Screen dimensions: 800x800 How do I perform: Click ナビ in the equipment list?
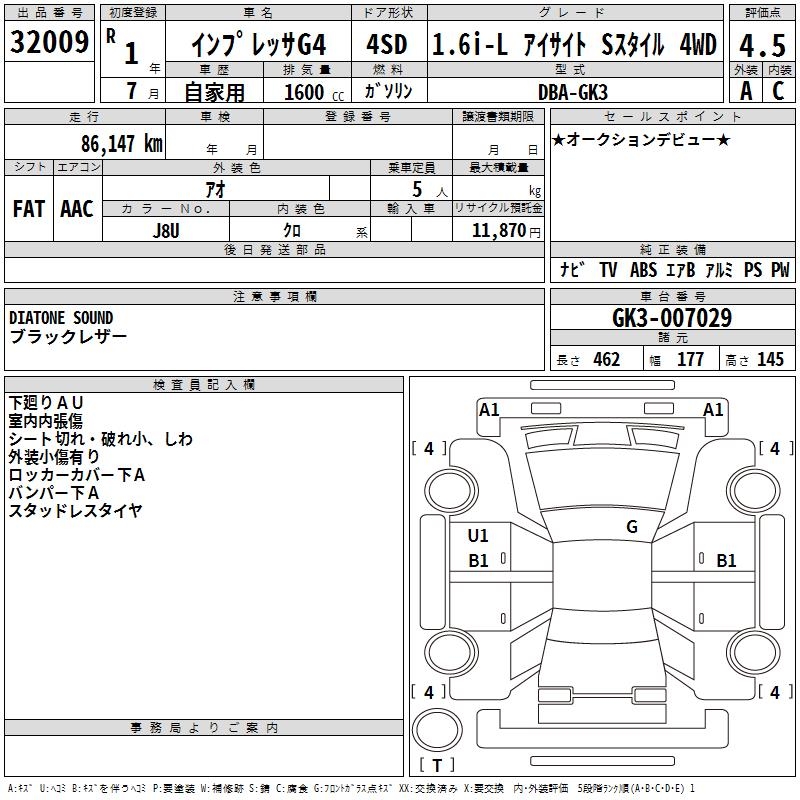(572, 269)
